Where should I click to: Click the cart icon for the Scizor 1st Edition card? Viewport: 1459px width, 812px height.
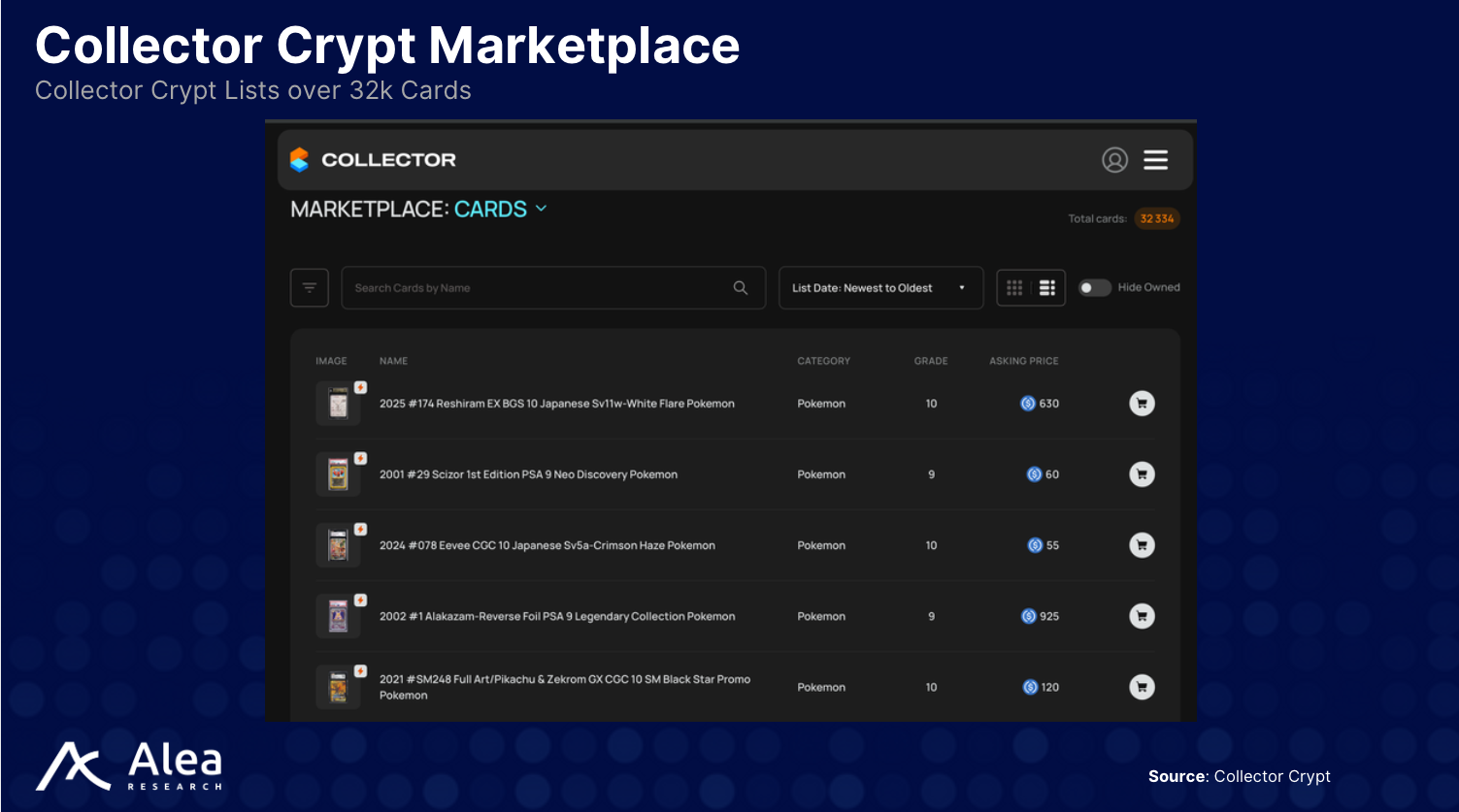click(1142, 474)
